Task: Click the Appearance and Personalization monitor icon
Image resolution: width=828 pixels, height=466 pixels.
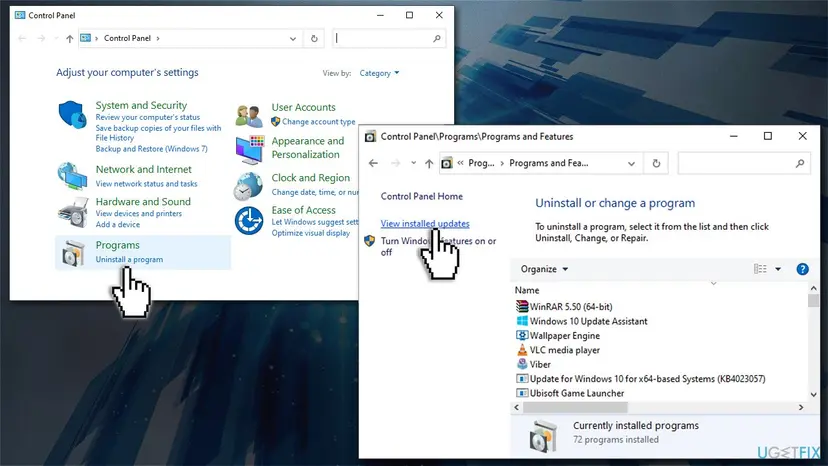Action: [250, 150]
